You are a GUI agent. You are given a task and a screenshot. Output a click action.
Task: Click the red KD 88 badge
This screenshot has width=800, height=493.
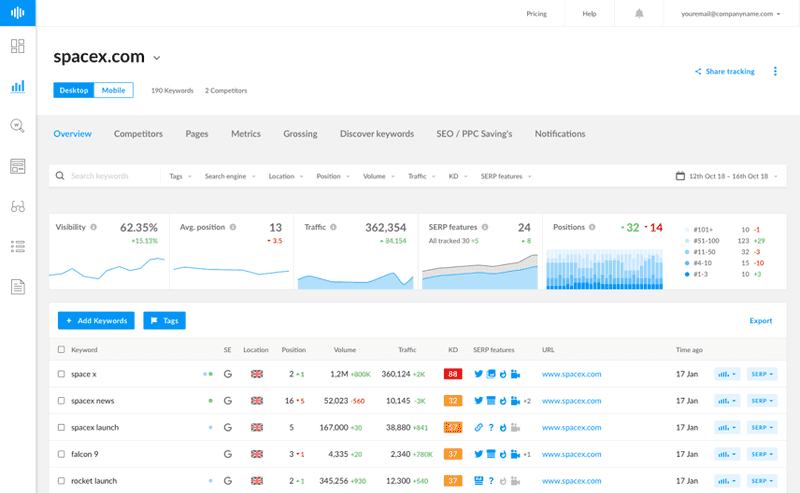(453, 374)
